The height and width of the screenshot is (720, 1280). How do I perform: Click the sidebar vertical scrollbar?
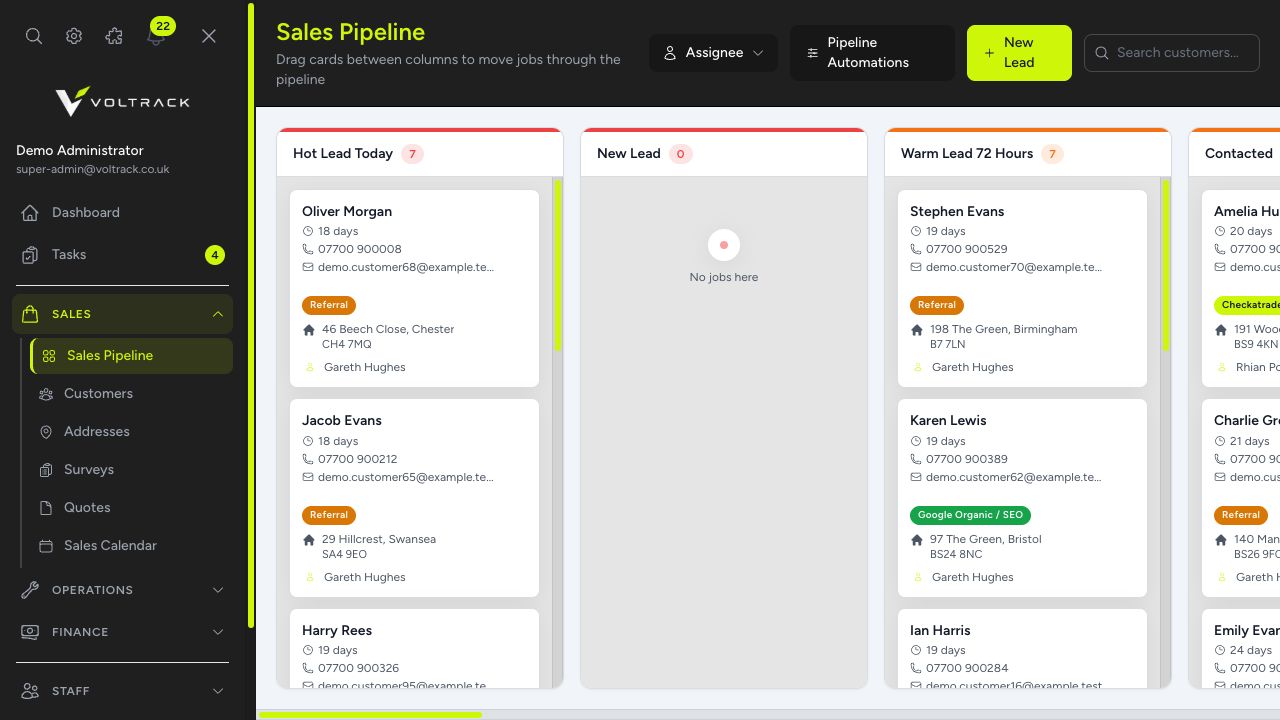point(251,315)
